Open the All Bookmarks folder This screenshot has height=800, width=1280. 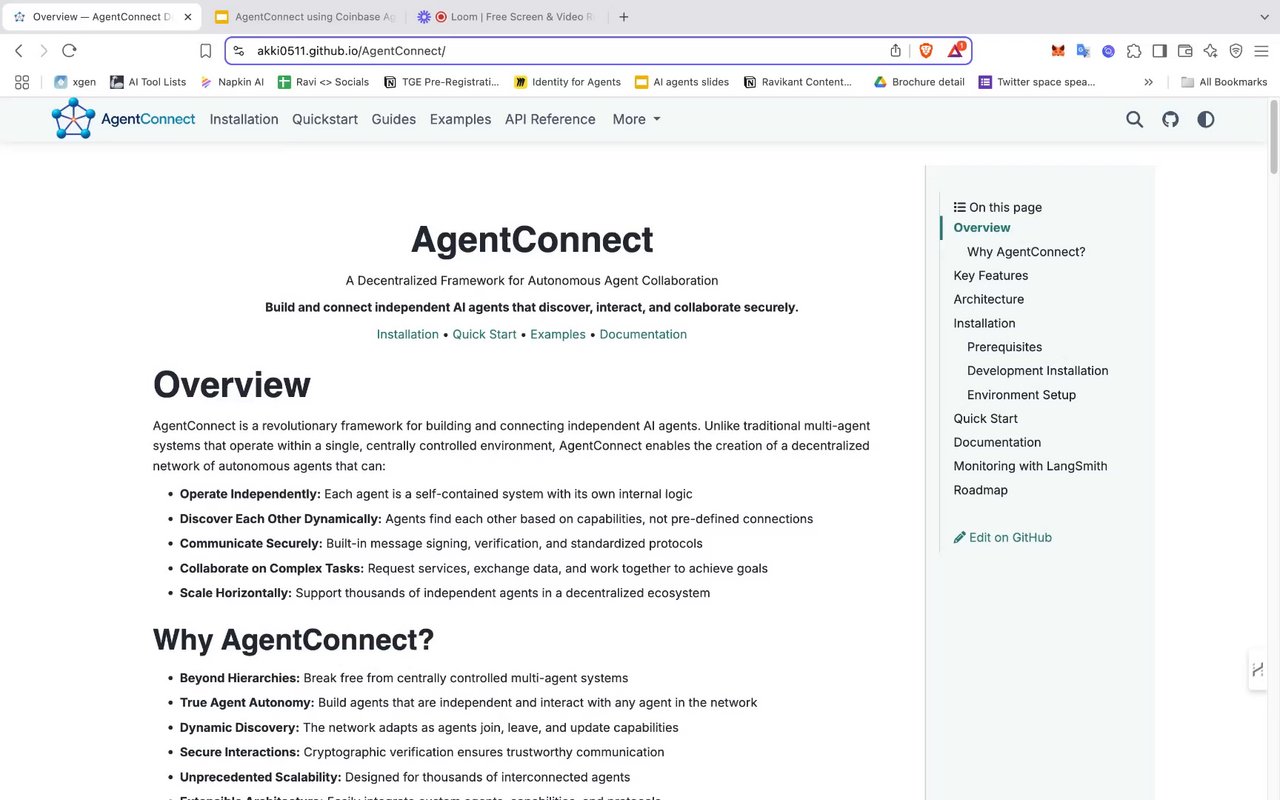1224,82
